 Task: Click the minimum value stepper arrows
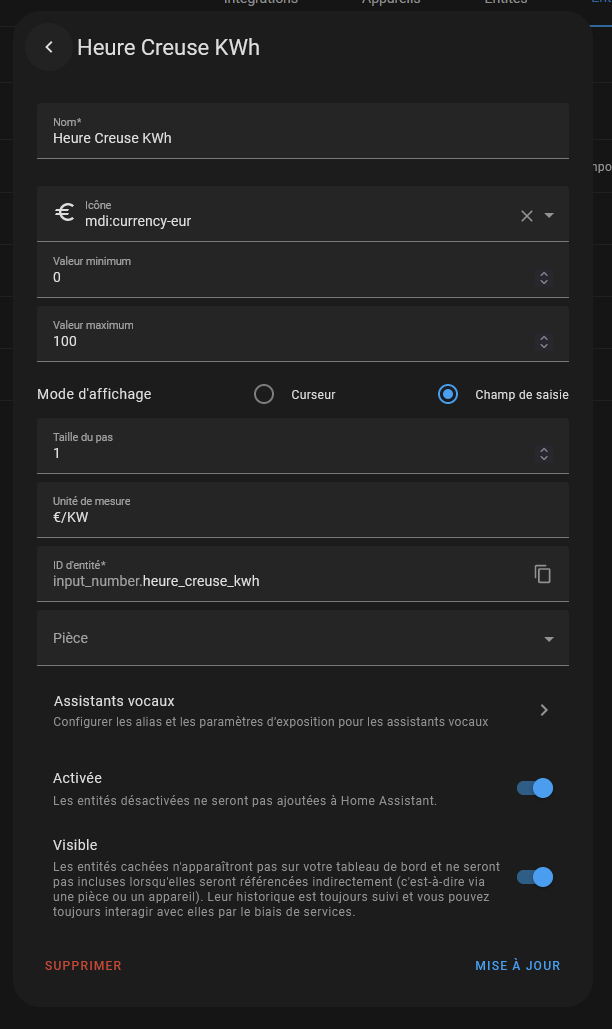click(544, 278)
